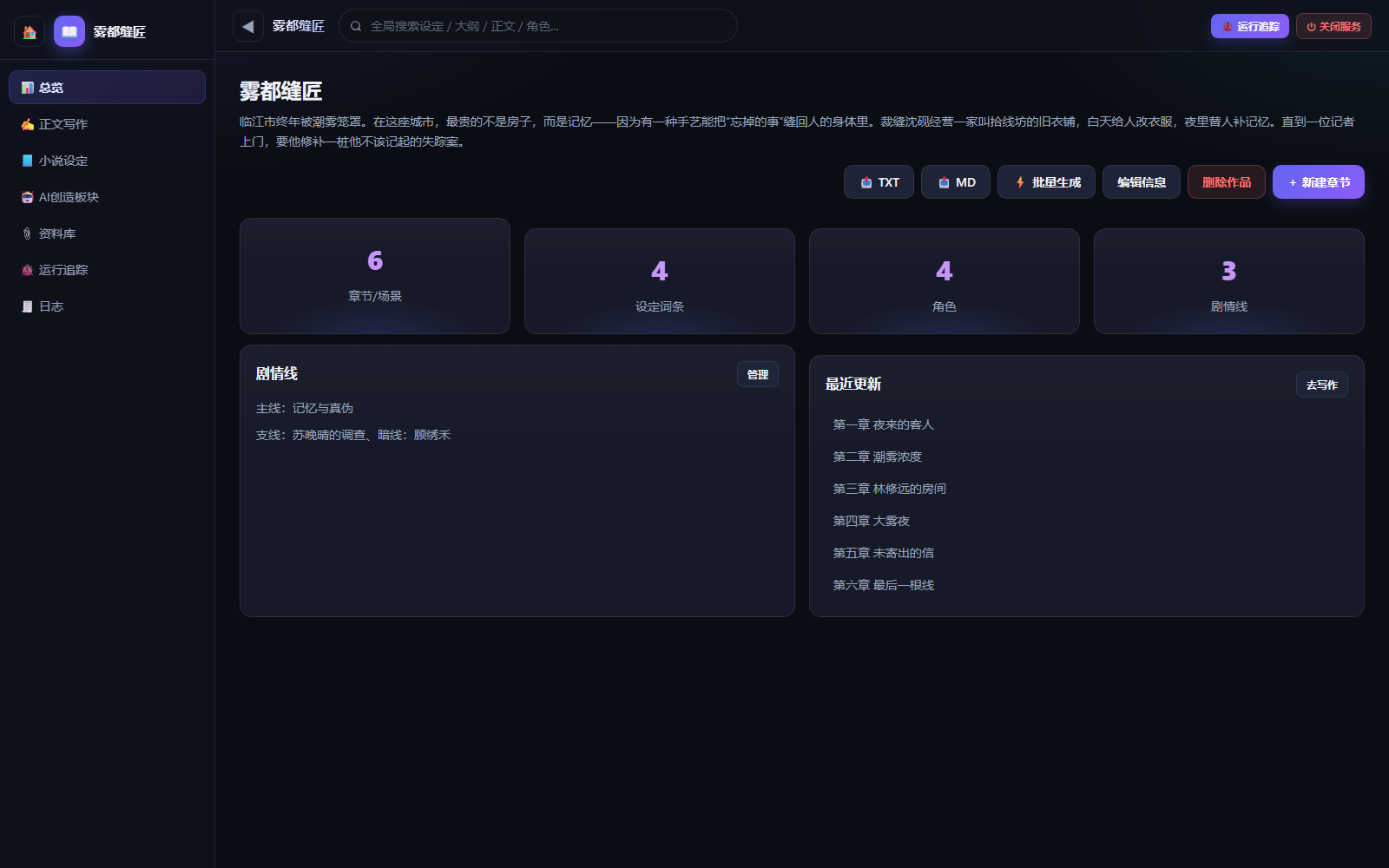Click the 资料库 paperclip icon
This screenshot has height=868, width=1389.
28,233
